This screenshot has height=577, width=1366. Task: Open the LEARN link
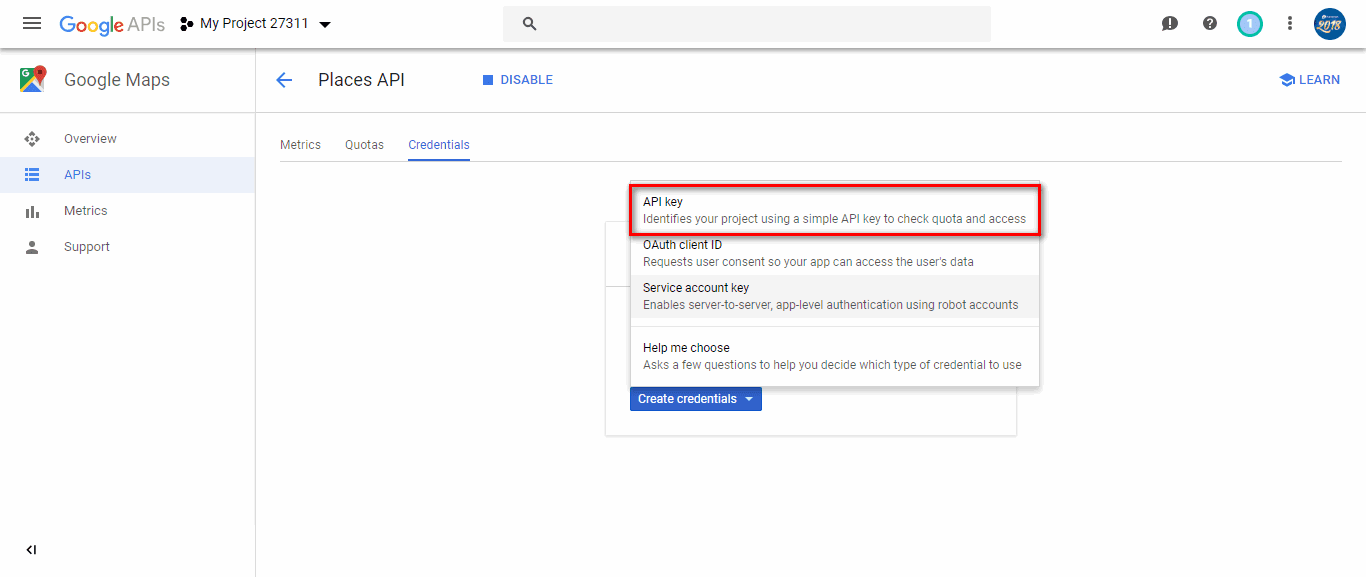tap(1309, 80)
